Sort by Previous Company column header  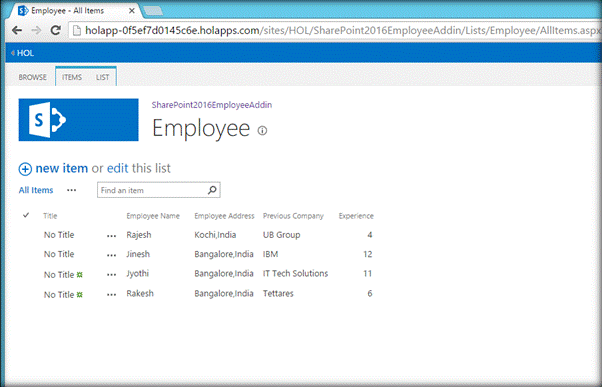pyautogui.click(x=293, y=216)
